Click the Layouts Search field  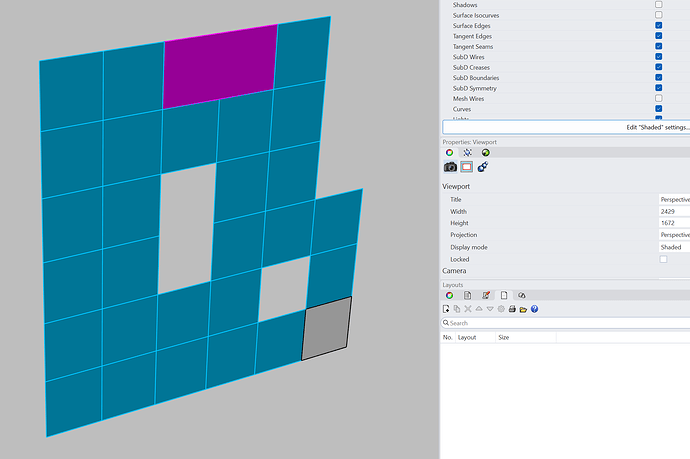565,323
